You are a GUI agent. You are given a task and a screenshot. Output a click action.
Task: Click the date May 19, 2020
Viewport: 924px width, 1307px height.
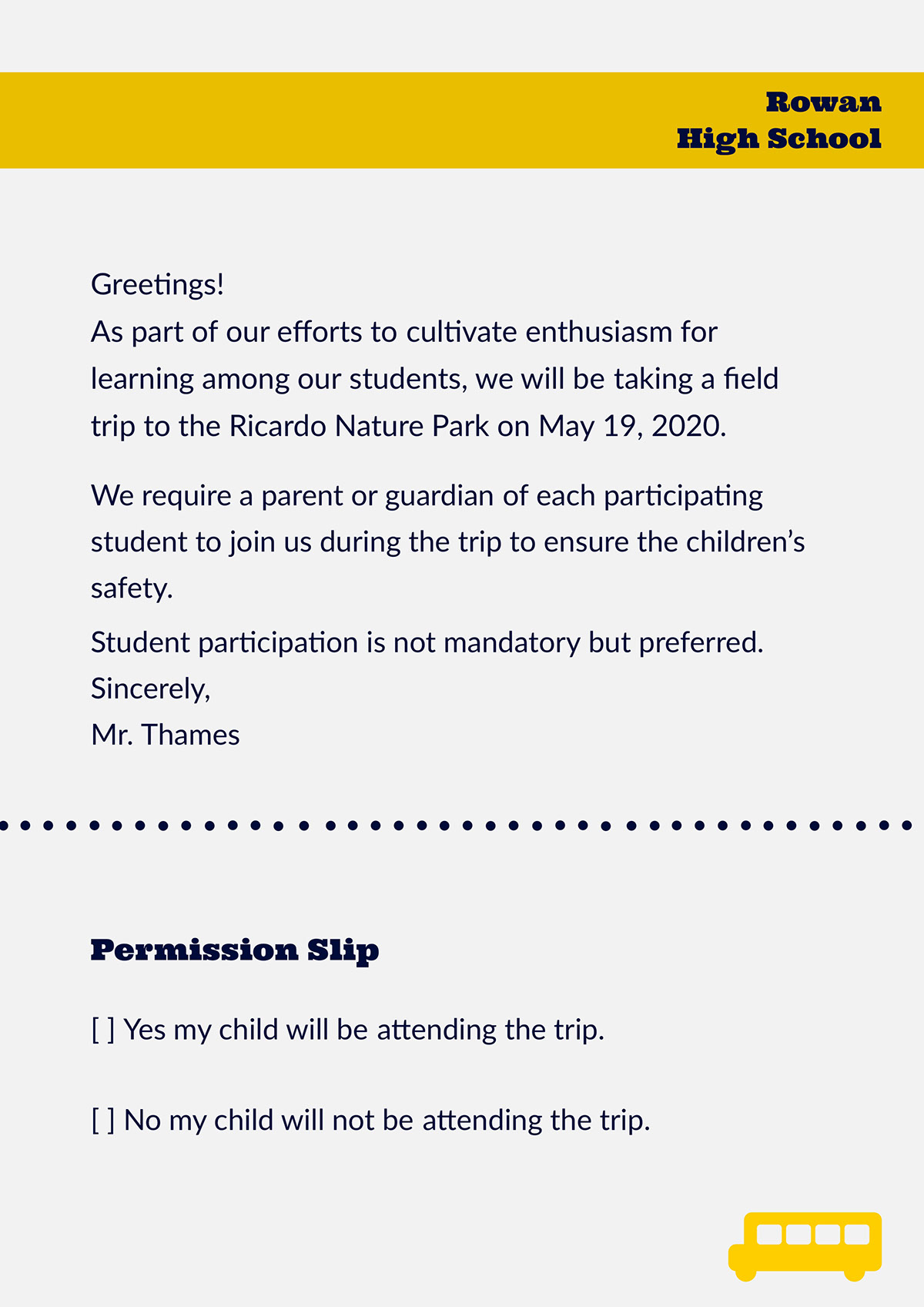pyautogui.click(x=632, y=427)
